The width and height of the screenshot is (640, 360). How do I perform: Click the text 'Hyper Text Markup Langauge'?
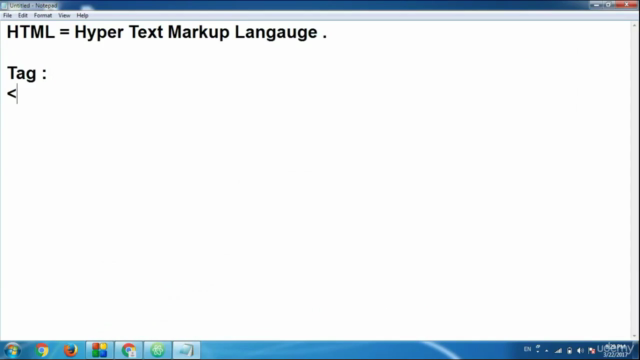tap(196, 32)
